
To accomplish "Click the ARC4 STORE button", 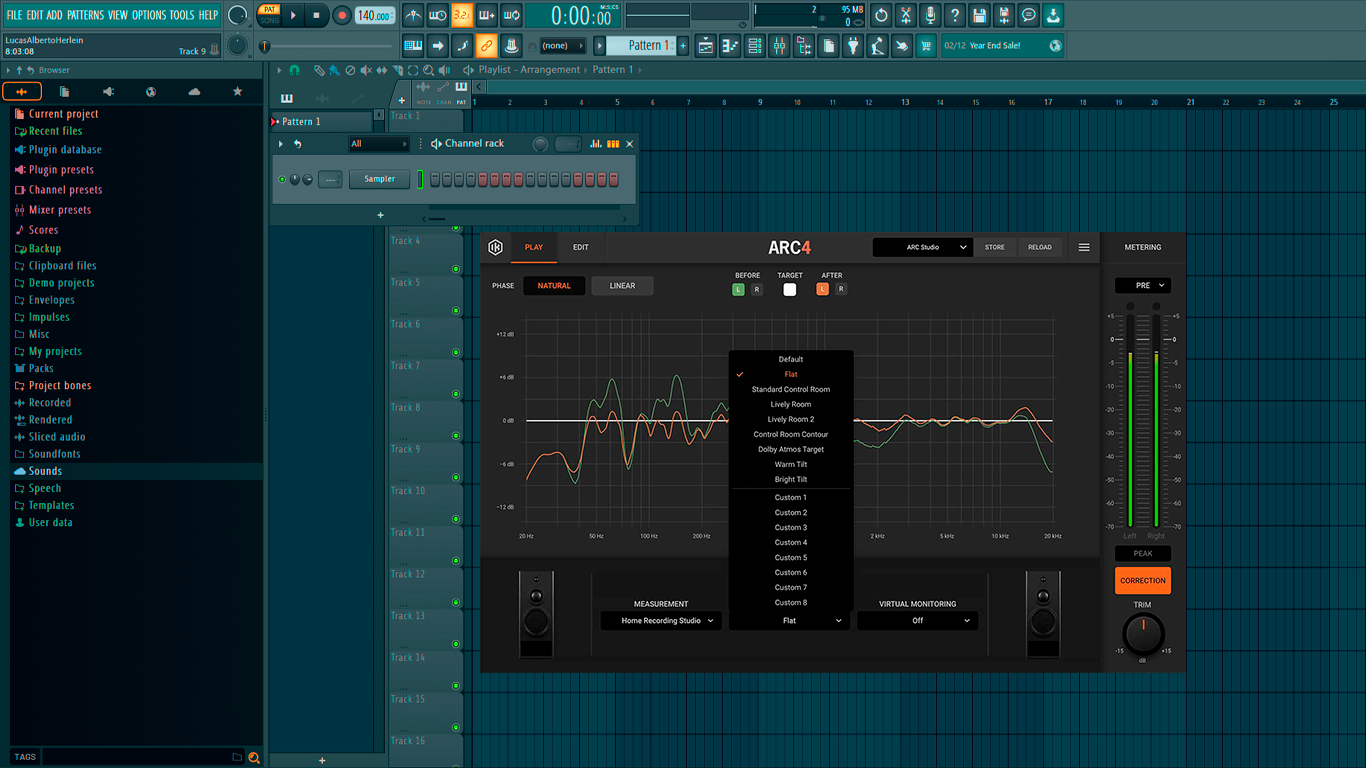I will (995, 247).
